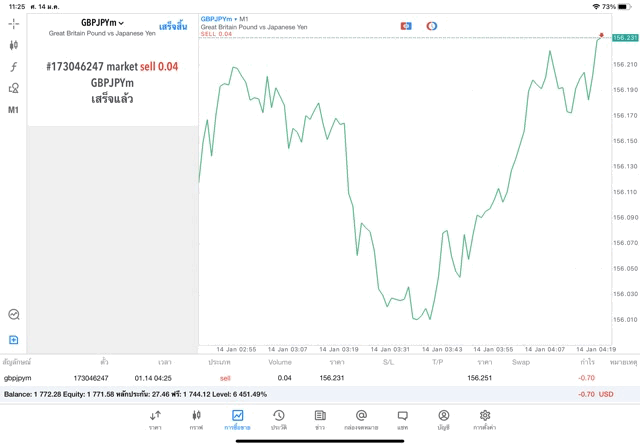Click the sell type cell in position row
The height and width of the screenshot is (447, 640).
[225, 378]
